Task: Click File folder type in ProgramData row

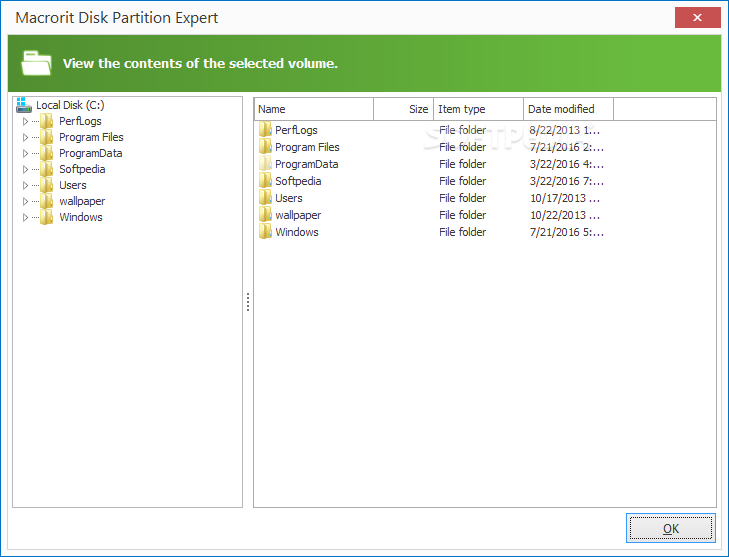Action: pyautogui.click(x=462, y=164)
